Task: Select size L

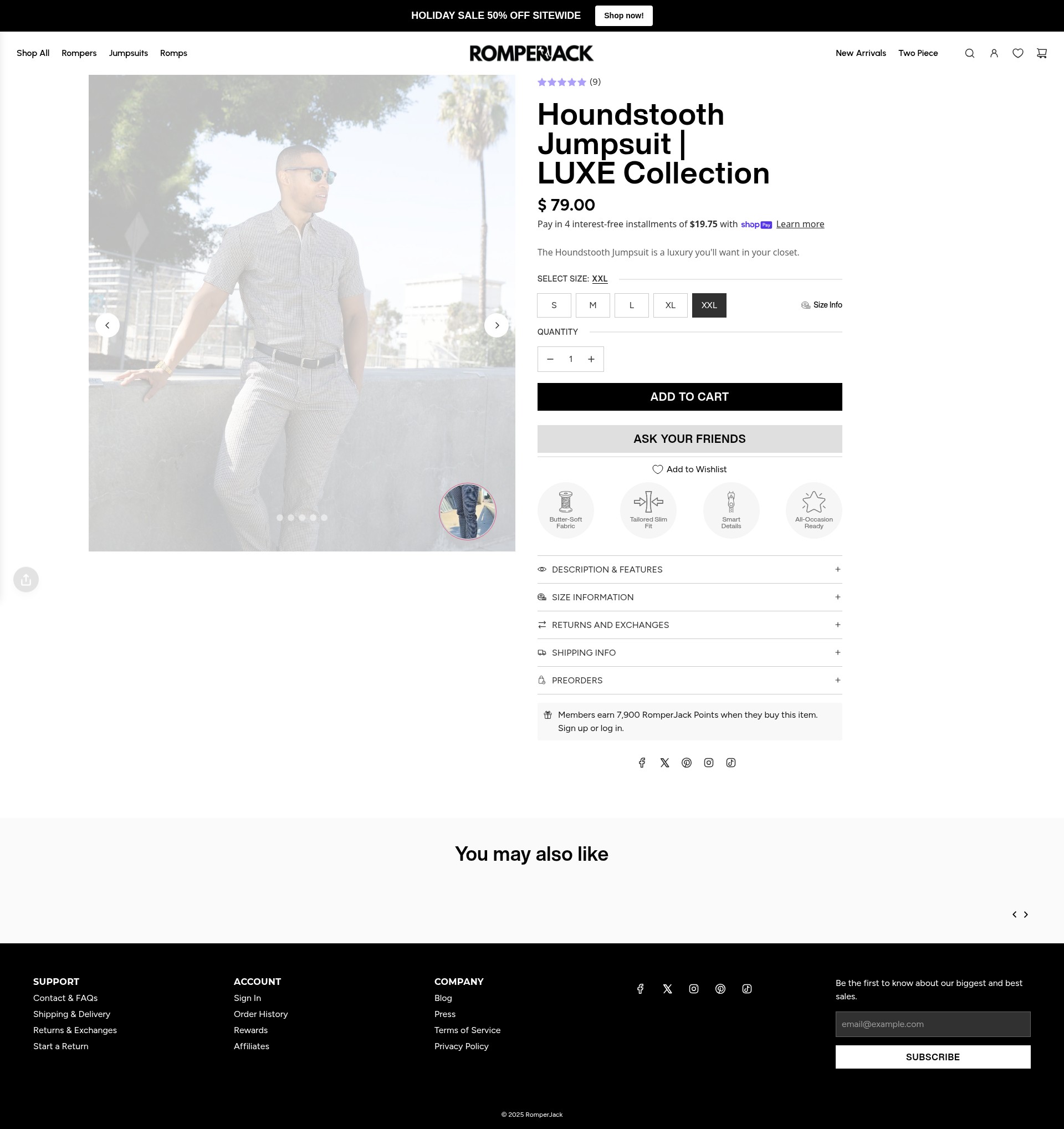Action: click(631, 305)
